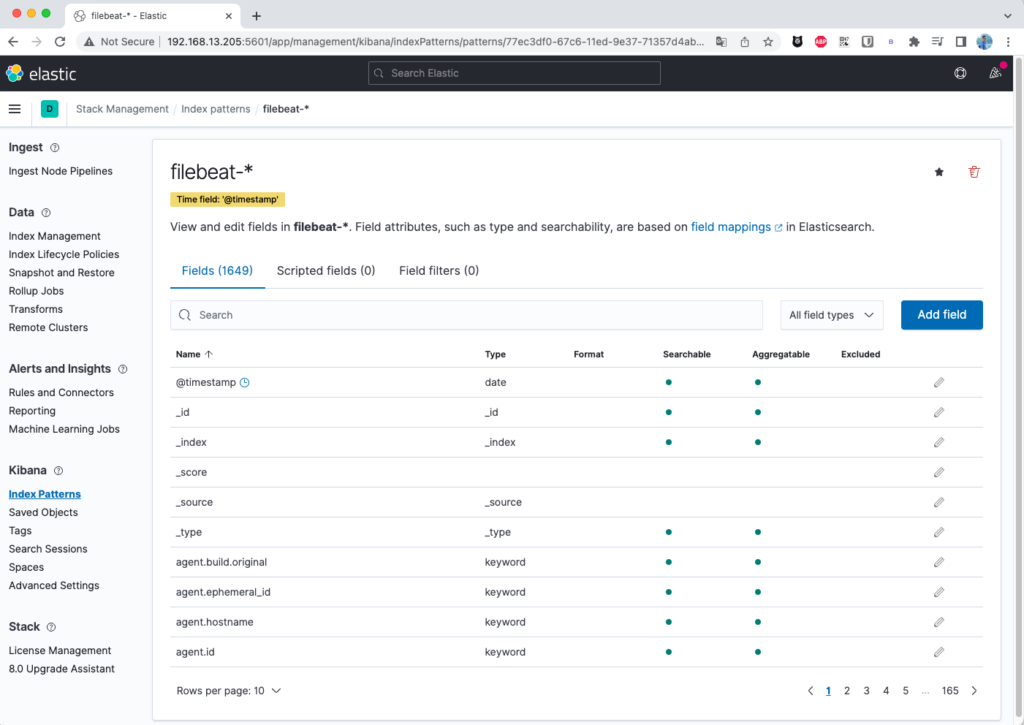Set filebeat-* as default index pattern star
Viewport: 1024px width, 725px height.
939,172
